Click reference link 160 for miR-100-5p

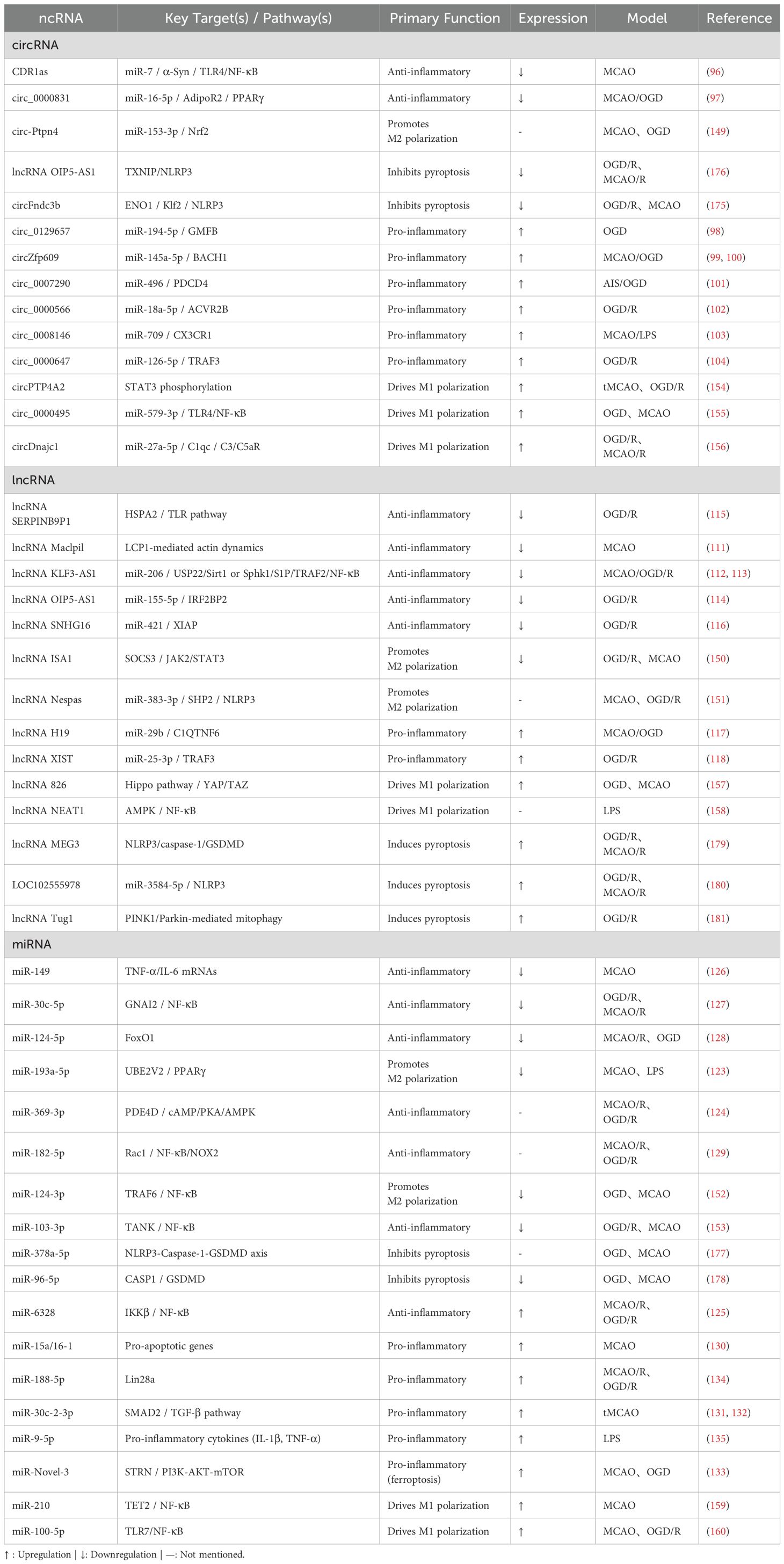click(x=718, y=1531)
